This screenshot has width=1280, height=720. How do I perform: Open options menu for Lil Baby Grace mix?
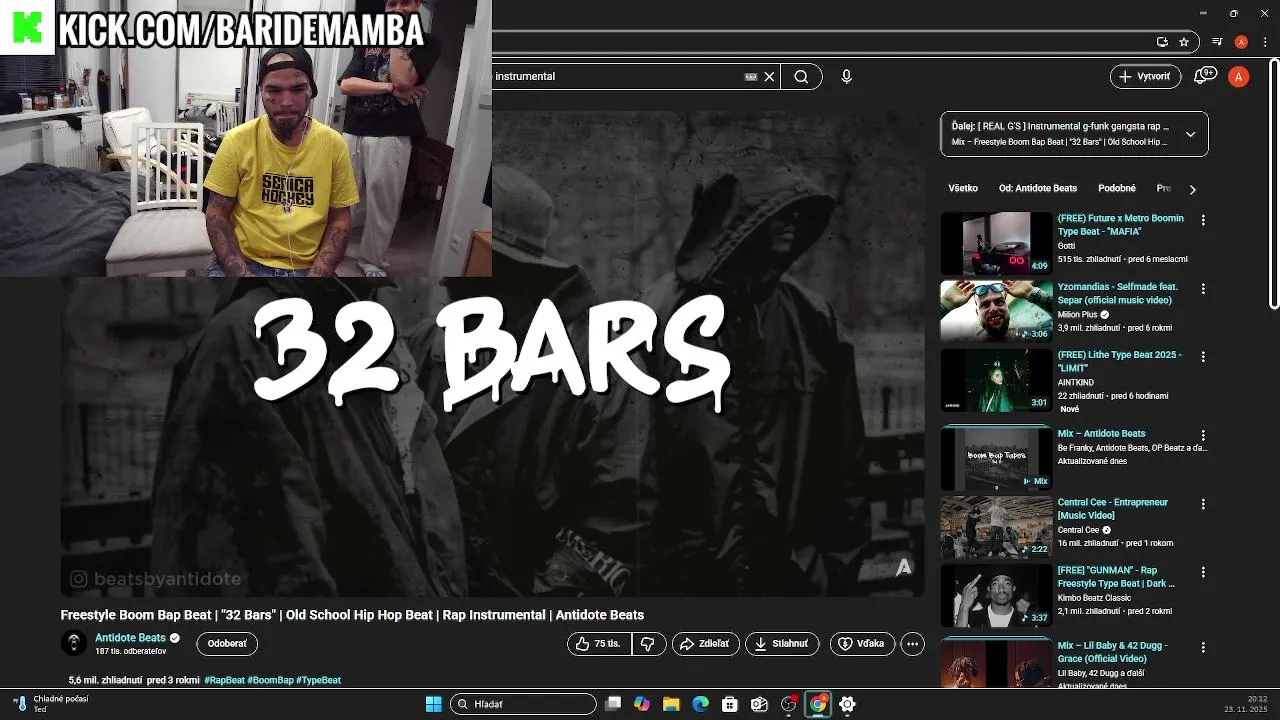1203,647
